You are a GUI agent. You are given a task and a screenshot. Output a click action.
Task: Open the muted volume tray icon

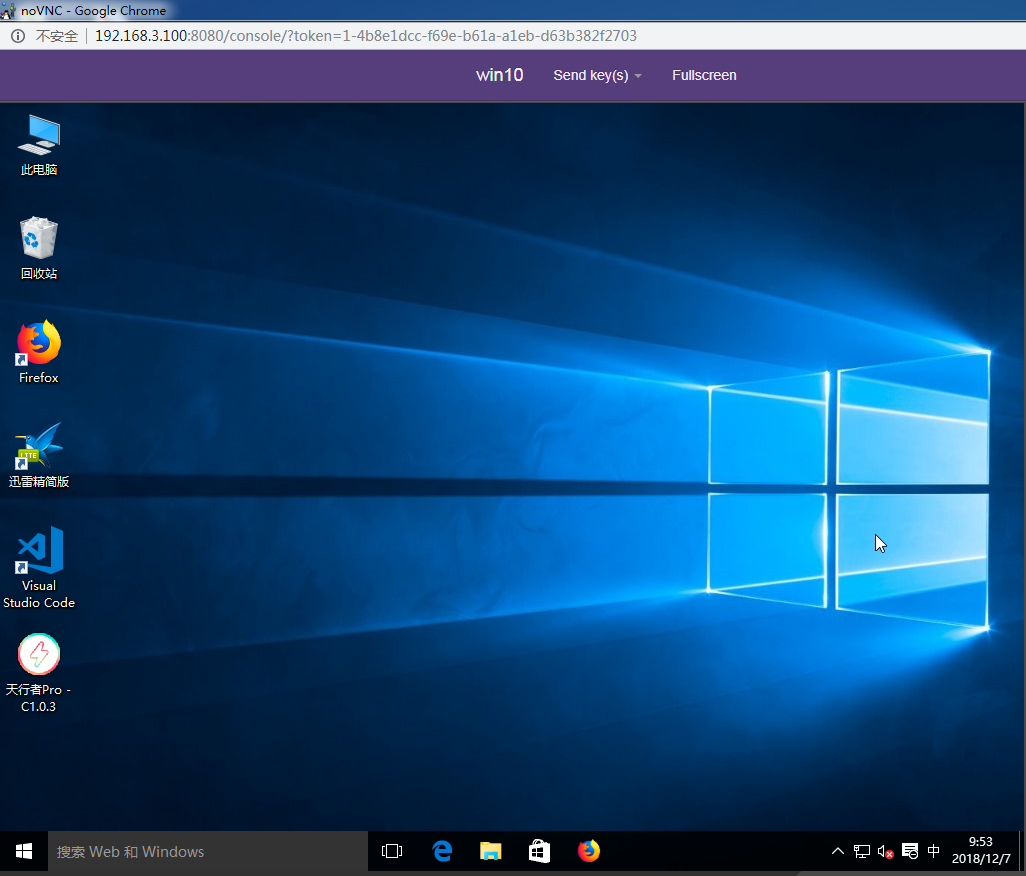pyautogui.click(x=885, y=851)
